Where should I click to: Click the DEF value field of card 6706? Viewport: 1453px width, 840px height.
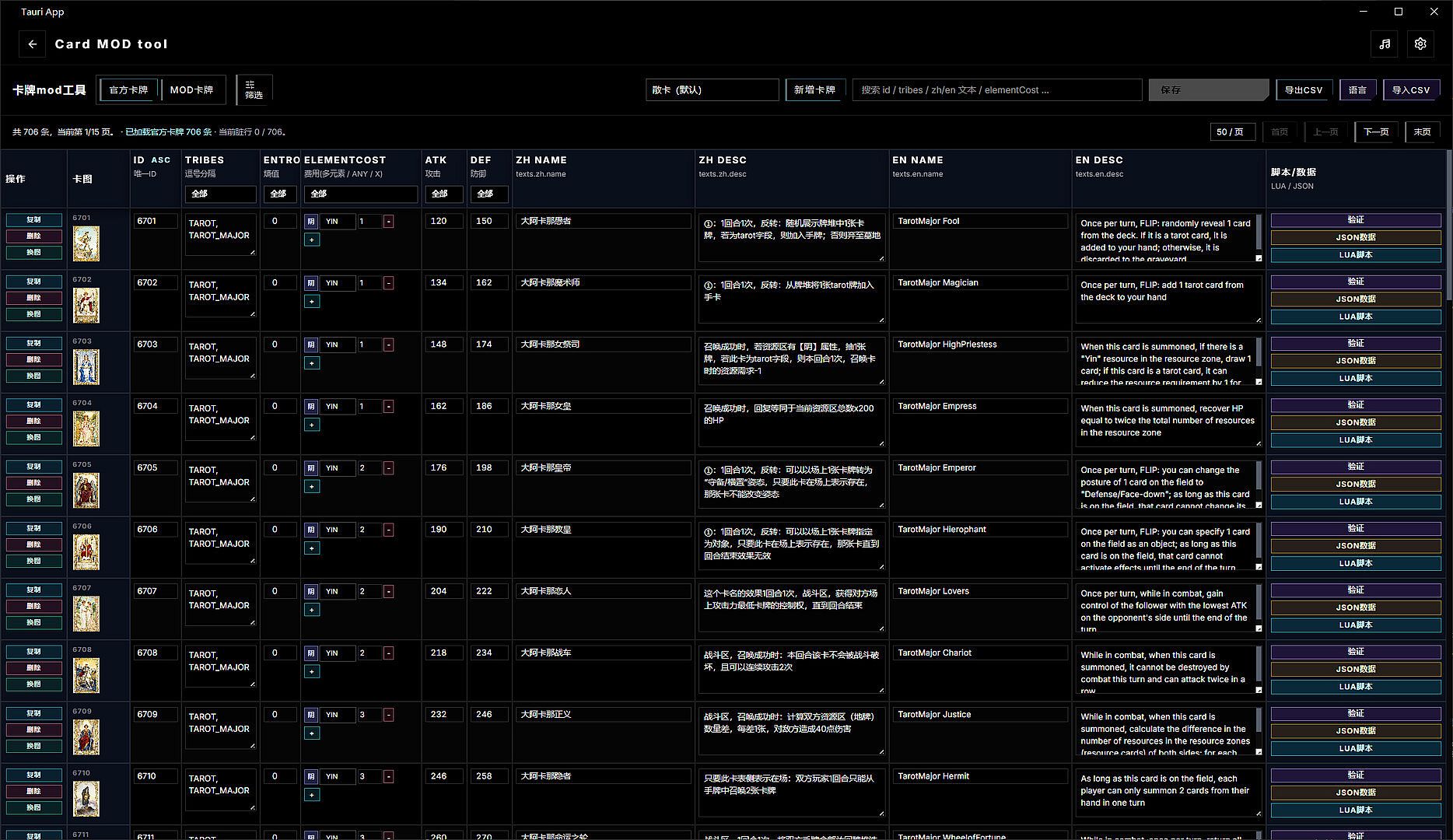[489, 530]
